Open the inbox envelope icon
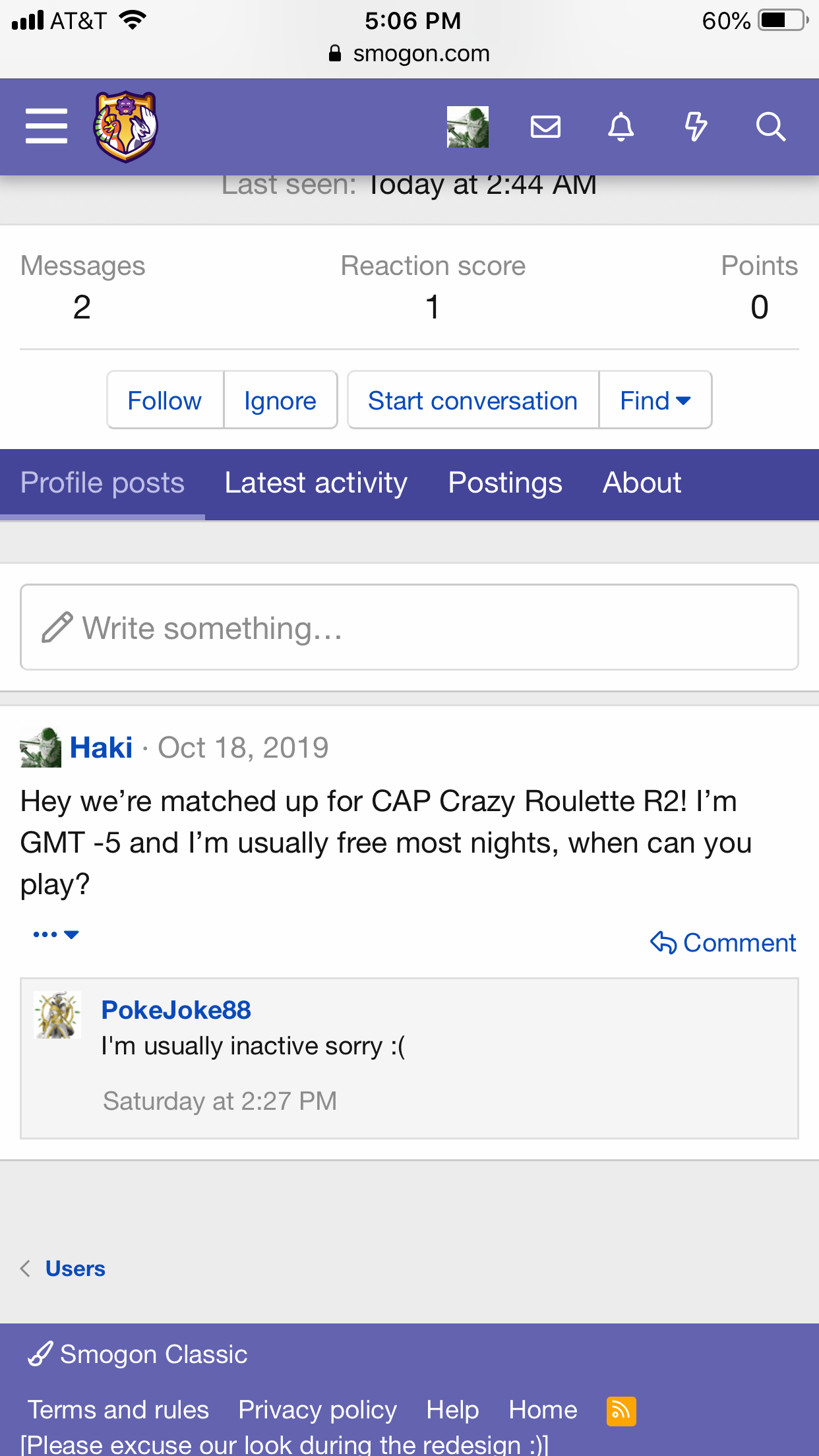Viewport: 819px width, 1456px height. point(545,126)
